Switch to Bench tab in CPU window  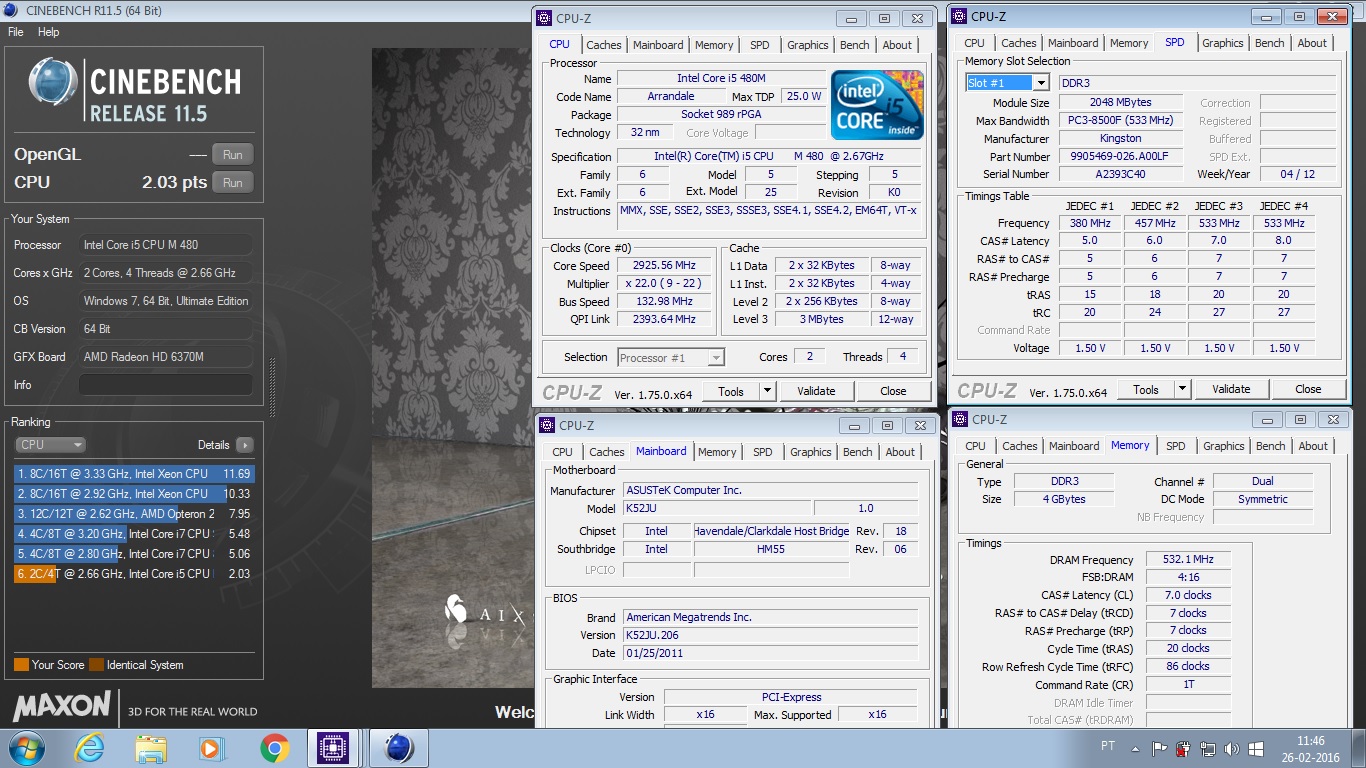854,45
